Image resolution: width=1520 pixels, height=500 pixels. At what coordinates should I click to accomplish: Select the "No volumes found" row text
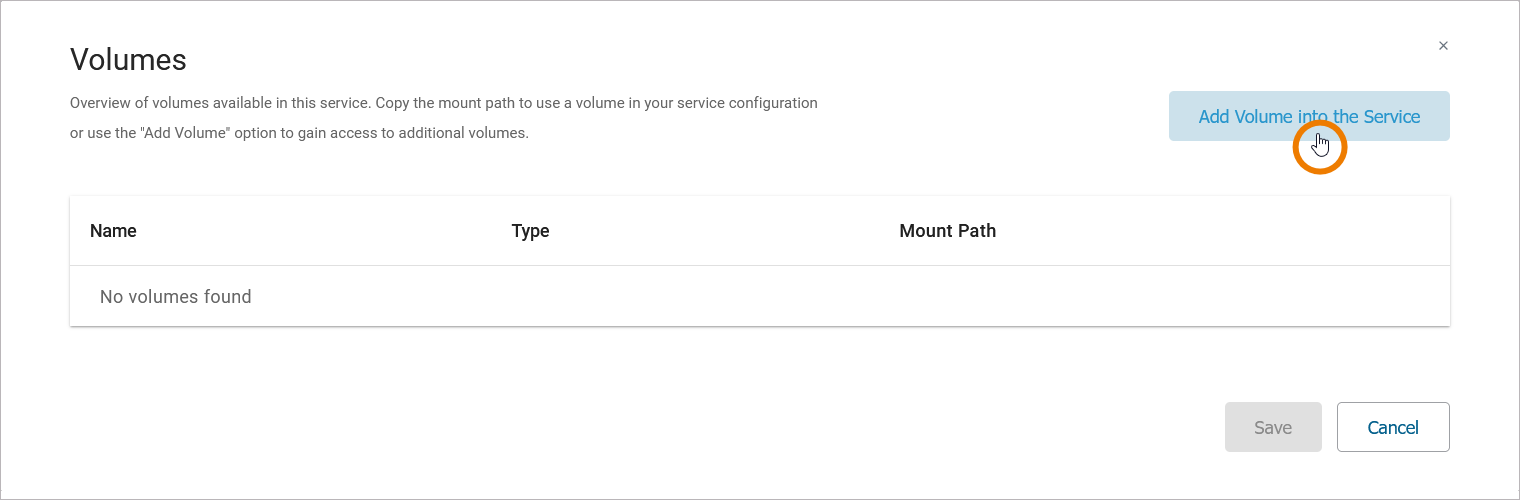[176, 297]
